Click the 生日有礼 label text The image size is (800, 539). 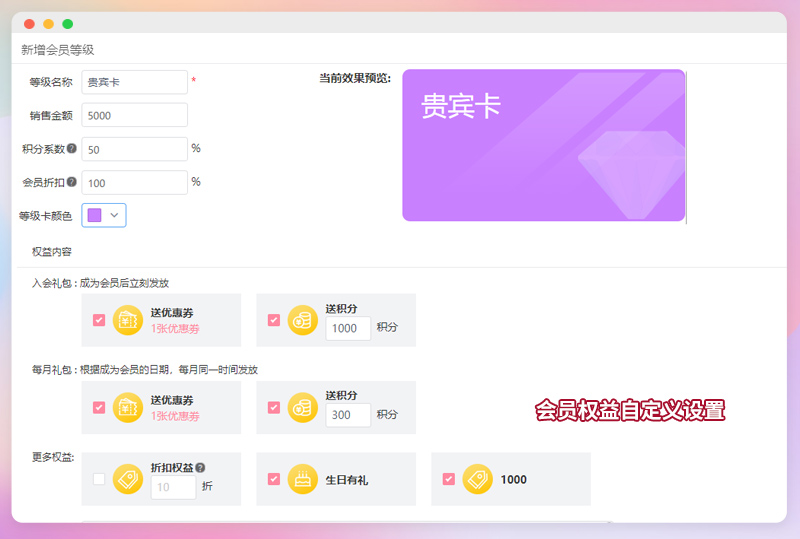pyautogui.click(x=347, y=480)
